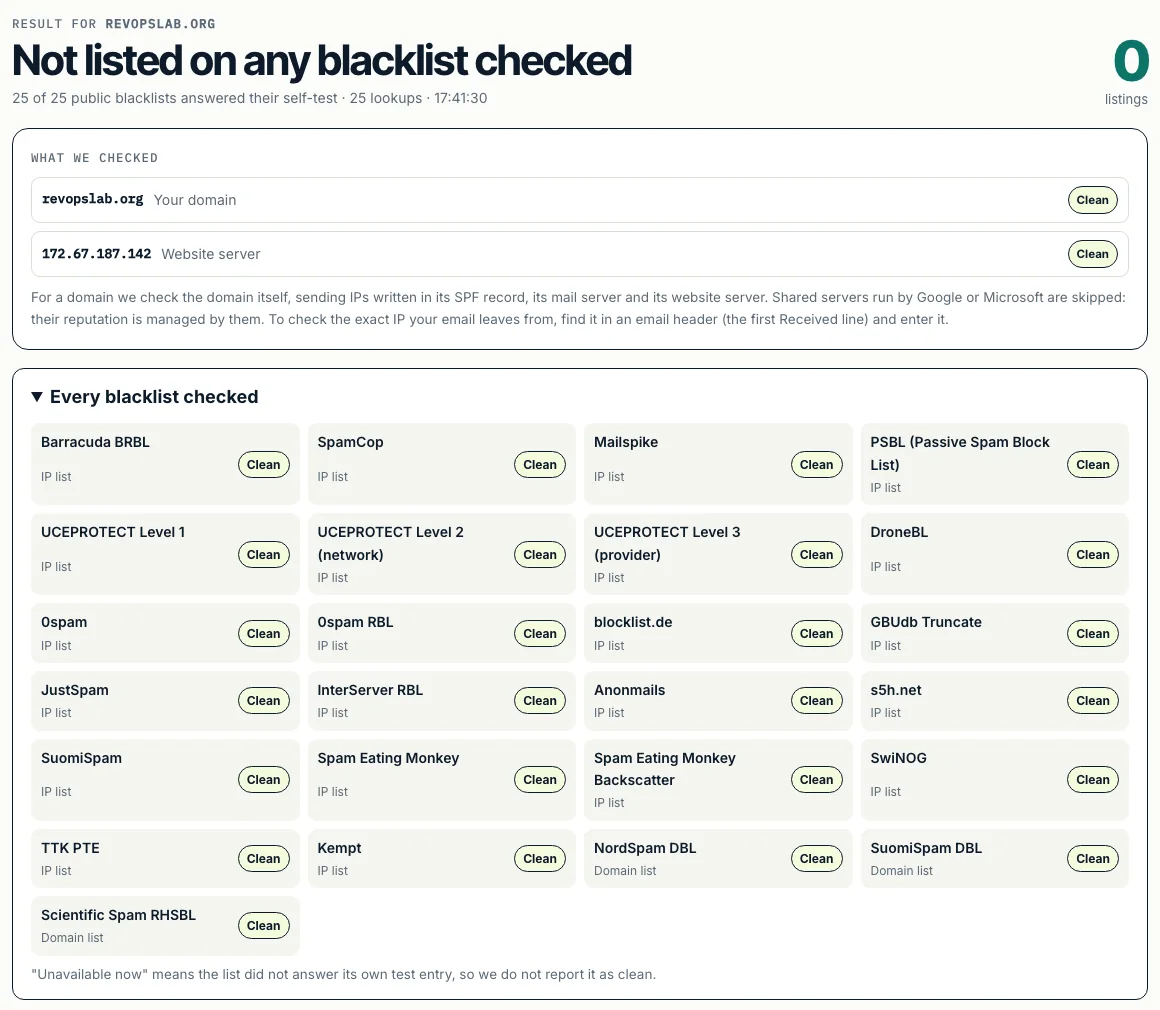Click the Scientific Spam RHSBL name
Screen dimensions: 1160x1010
point(118,915)
